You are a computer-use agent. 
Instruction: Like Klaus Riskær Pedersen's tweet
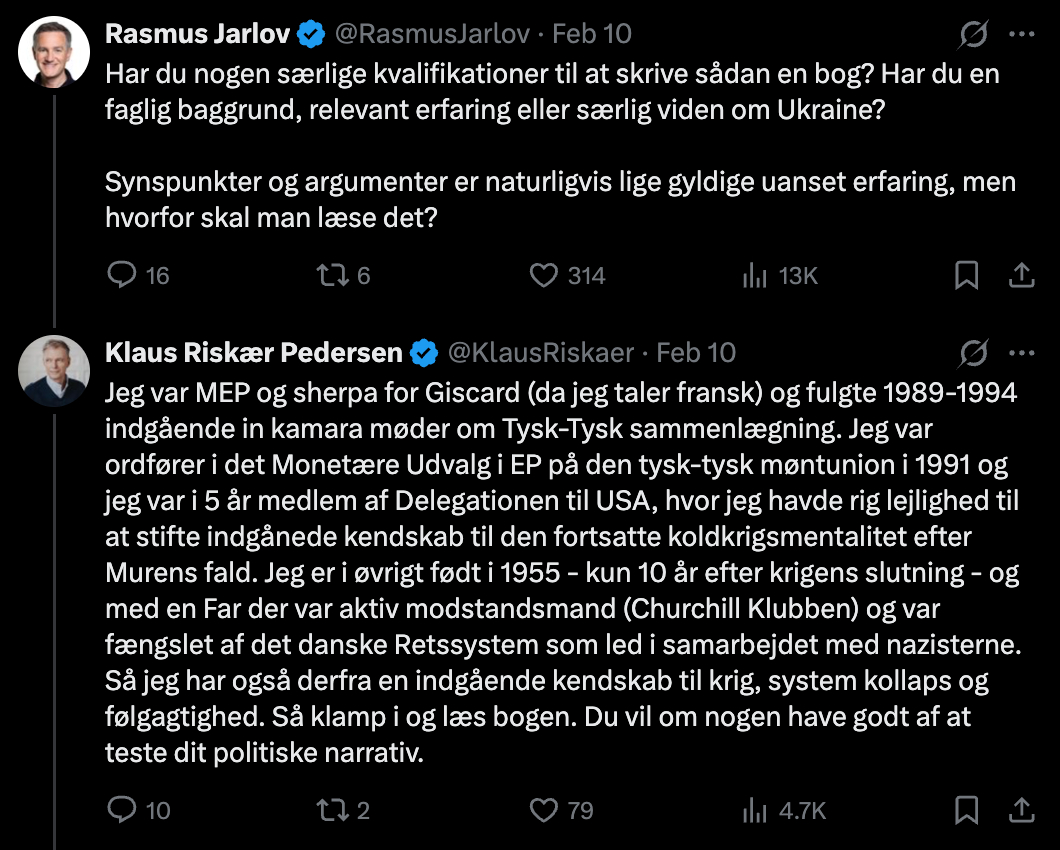(x=543, y=809)
